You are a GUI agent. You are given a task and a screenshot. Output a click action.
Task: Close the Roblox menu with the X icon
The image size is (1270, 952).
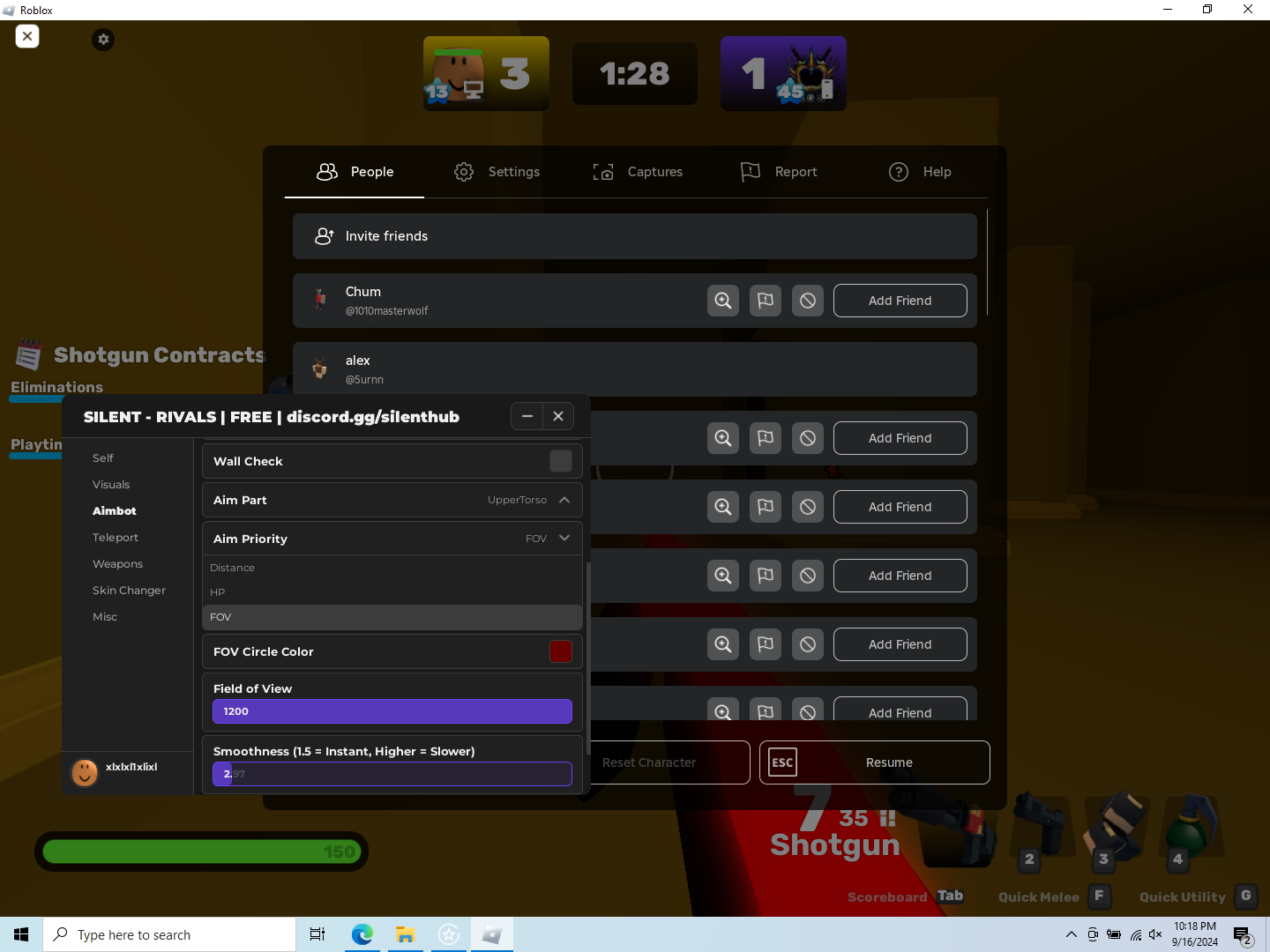point(27,36)
